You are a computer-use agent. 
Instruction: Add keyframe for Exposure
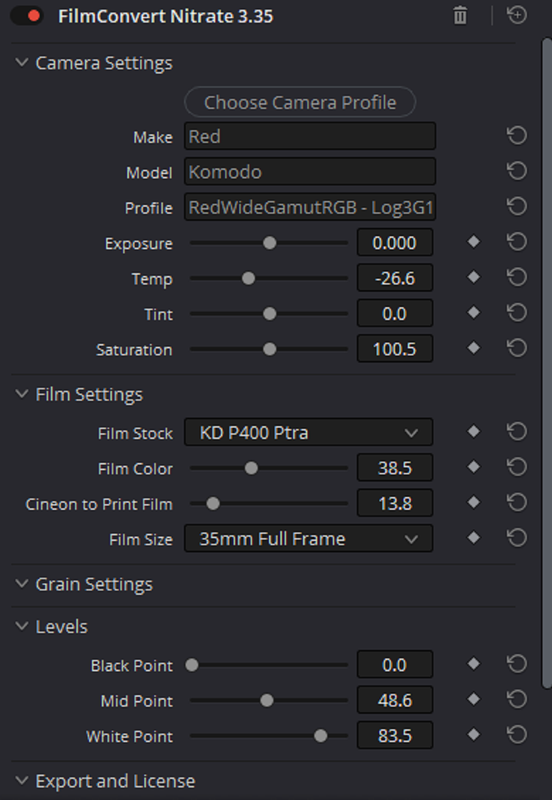[x=473, y=242]
